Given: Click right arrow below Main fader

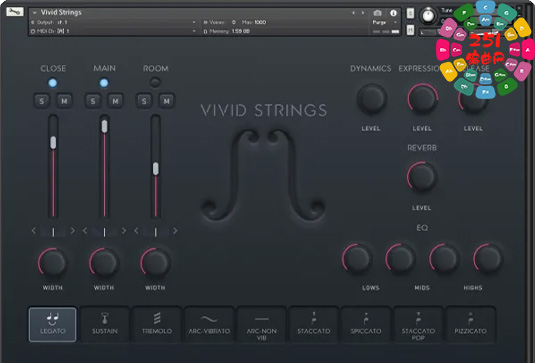Looking at the screenshot, I should pos(124,231).
